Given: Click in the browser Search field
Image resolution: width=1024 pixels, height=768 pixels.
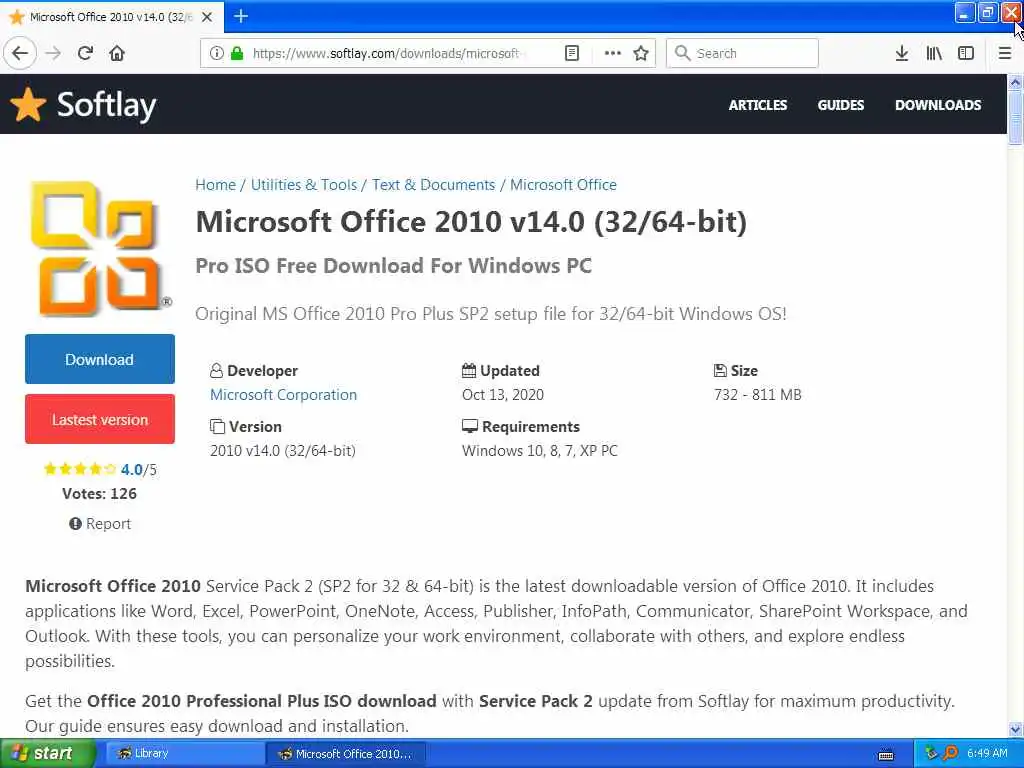Looking at the screenshot, I should tap(742, 53).
